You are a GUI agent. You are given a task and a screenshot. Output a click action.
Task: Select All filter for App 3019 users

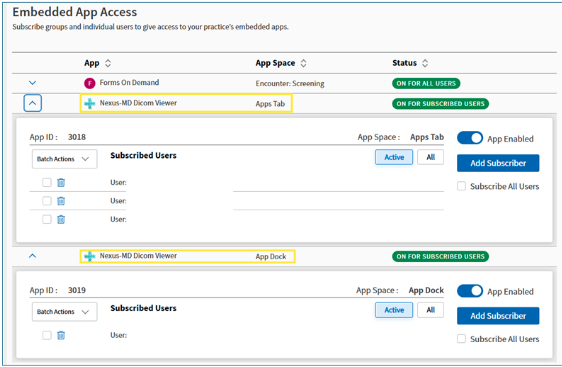point(430,310)
